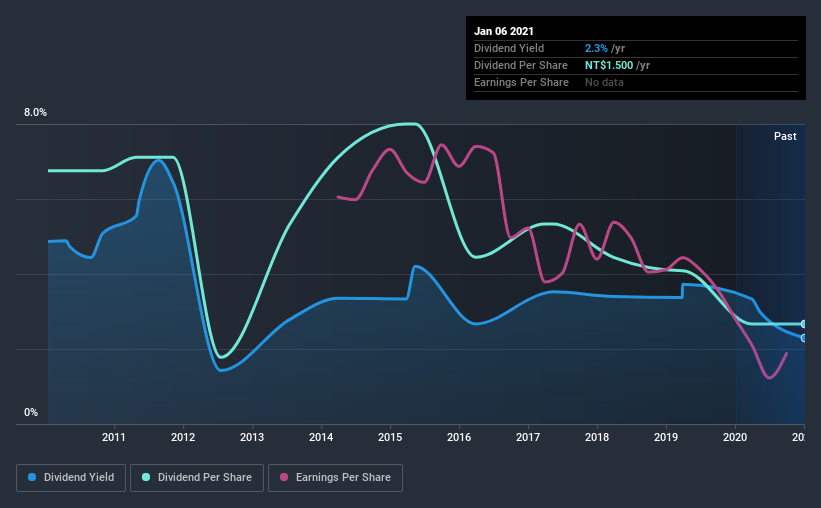
Task: Click the Past label in chart
Action: tap(785, 136)
